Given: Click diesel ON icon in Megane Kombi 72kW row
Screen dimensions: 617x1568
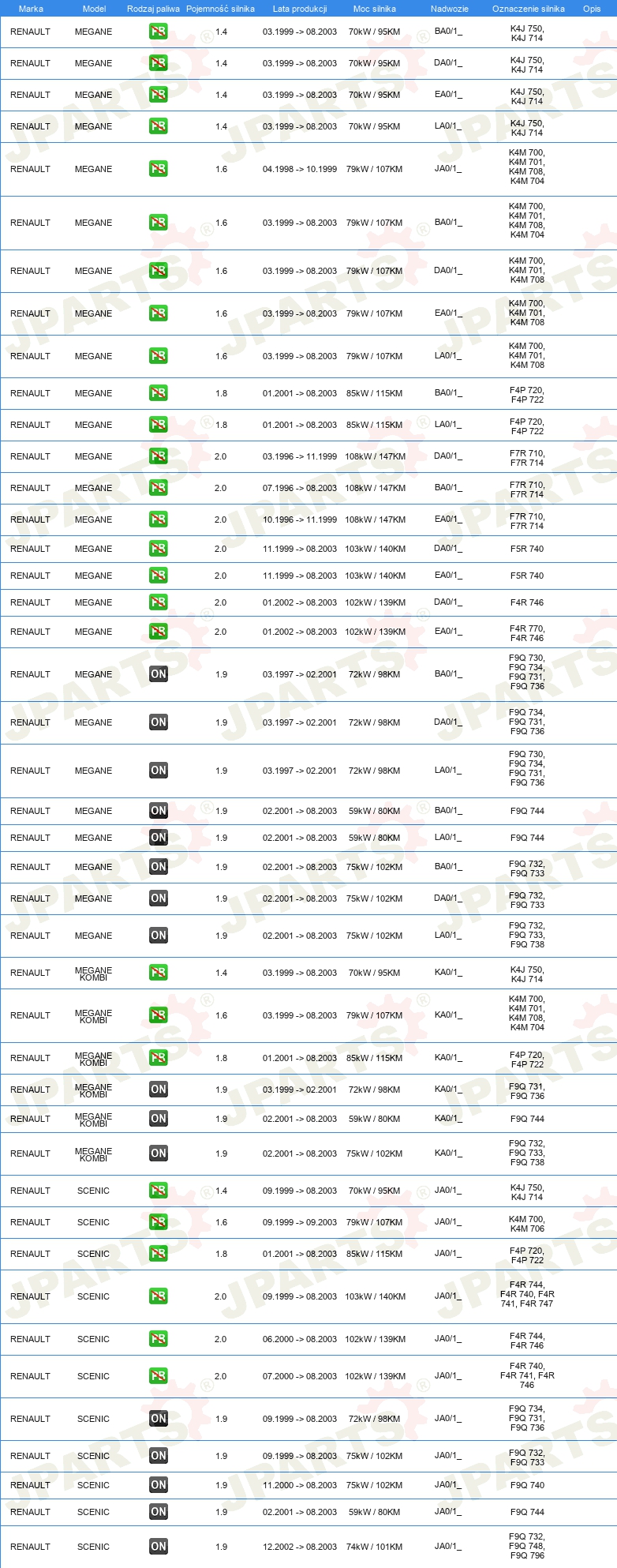Looking at the screenshot, I should (x=159, y=1090).
